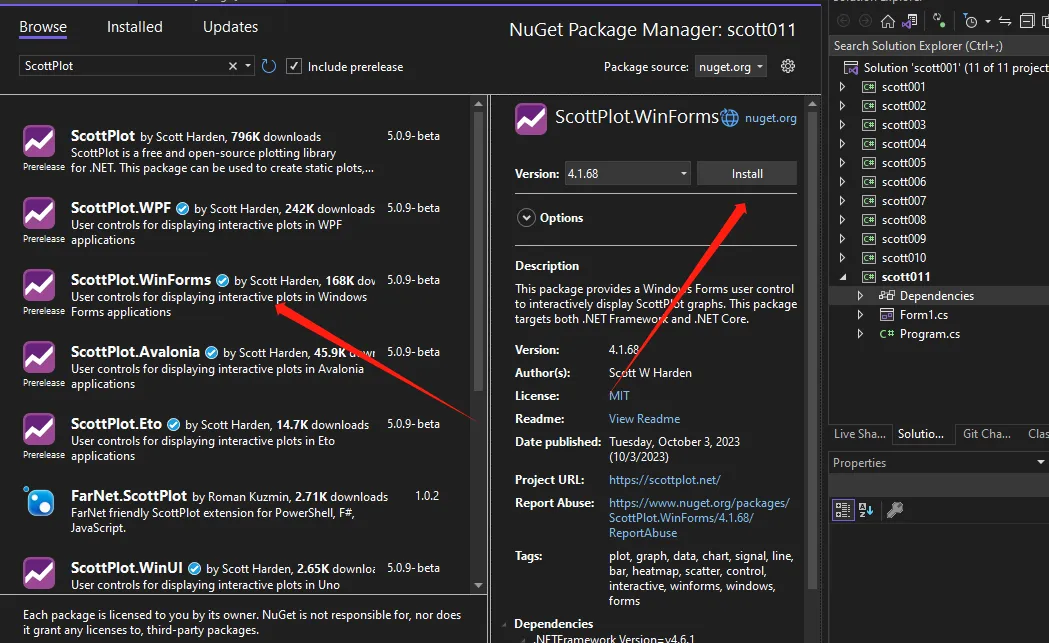1049x643 pixels.
Task: Open the Properties panel object dropdown
Action: [1040, 462]
